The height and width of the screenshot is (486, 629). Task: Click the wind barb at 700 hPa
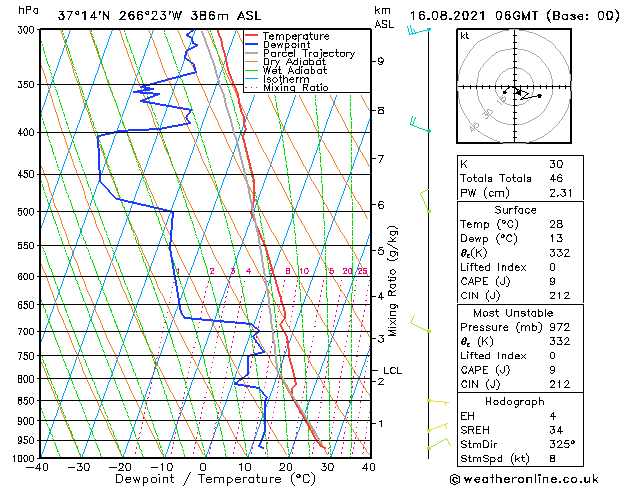(x=420, y=325)
